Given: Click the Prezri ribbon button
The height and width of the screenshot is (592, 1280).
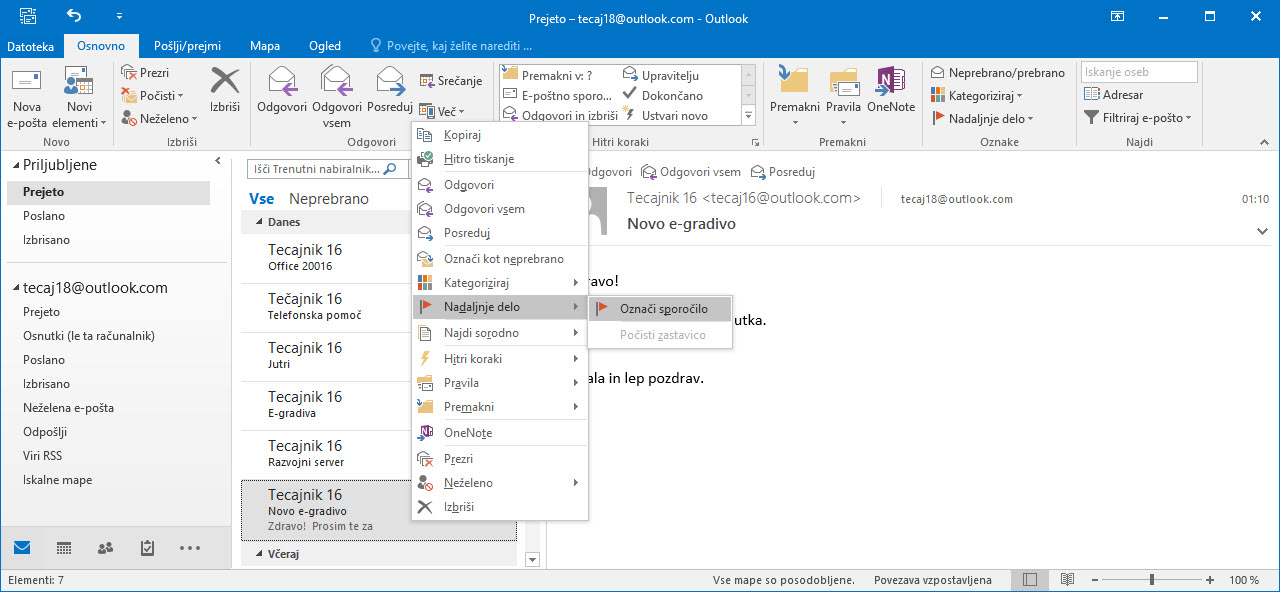Looking at the screenshot, I should click(x=146, y=73).
